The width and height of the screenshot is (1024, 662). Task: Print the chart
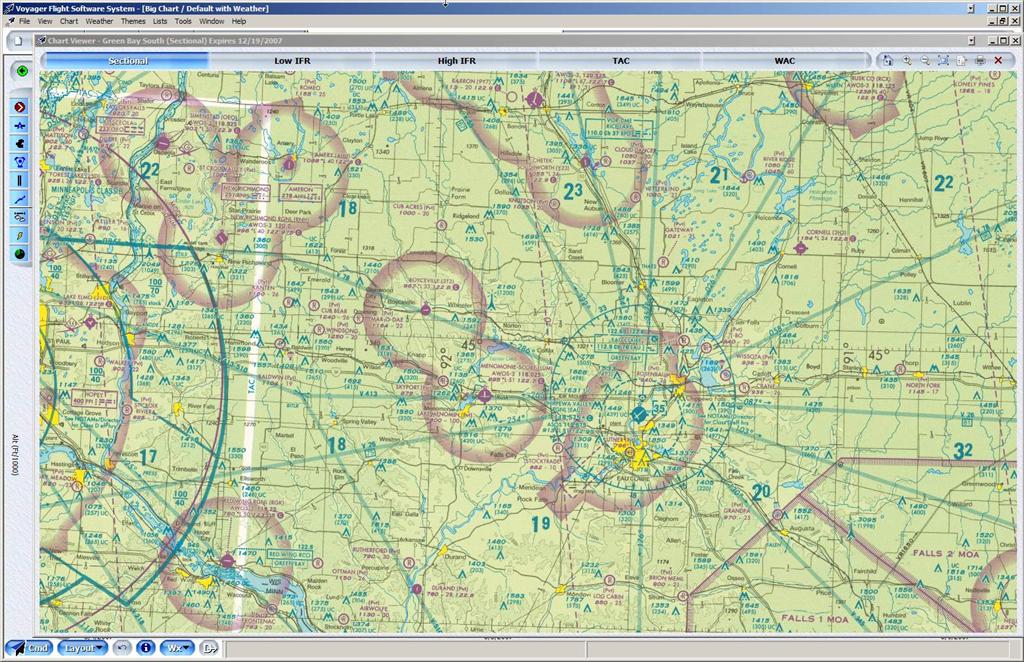(x=980, y=61)
